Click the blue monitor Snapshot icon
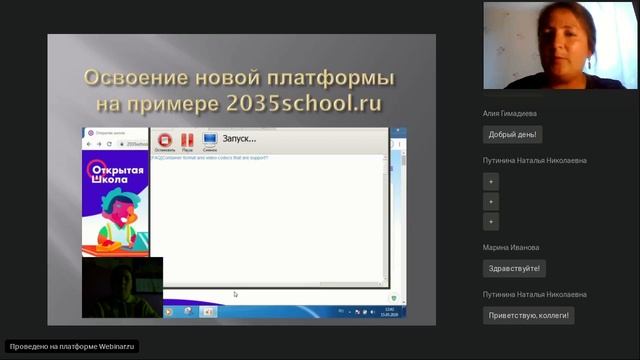Screen dimensions: 640x360 [x=210, y=140]
